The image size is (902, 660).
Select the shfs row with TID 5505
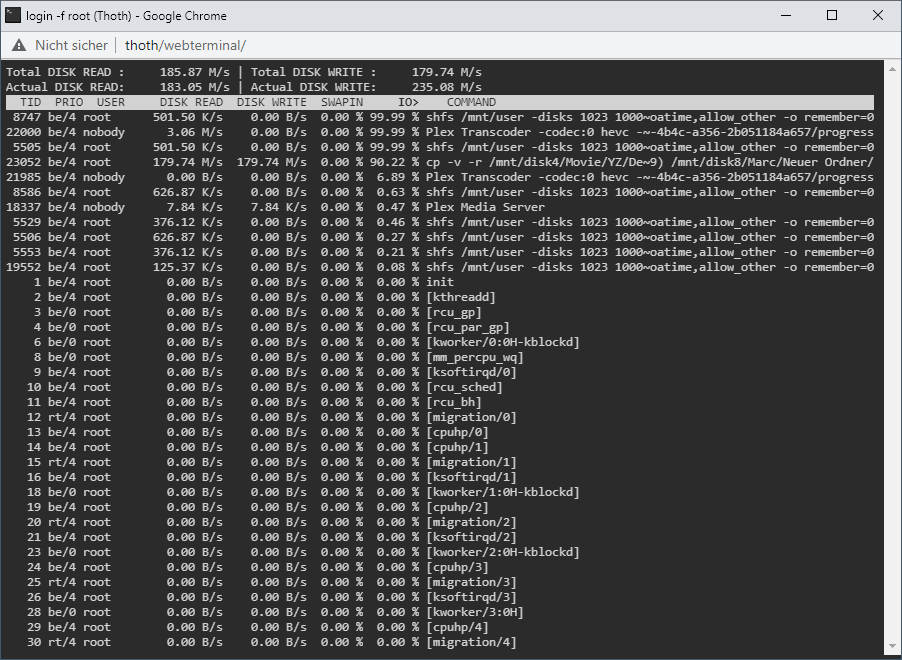click(440, 147)
